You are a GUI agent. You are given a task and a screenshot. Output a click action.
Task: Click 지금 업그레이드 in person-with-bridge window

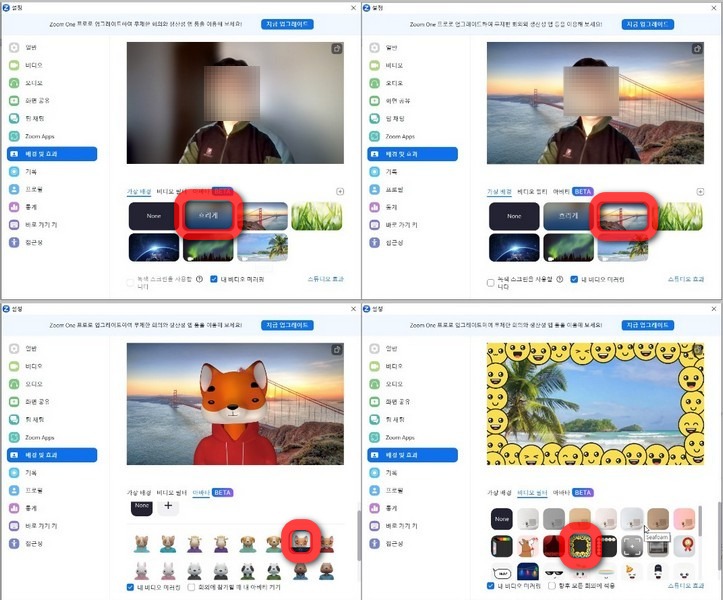tap(647, 24)
